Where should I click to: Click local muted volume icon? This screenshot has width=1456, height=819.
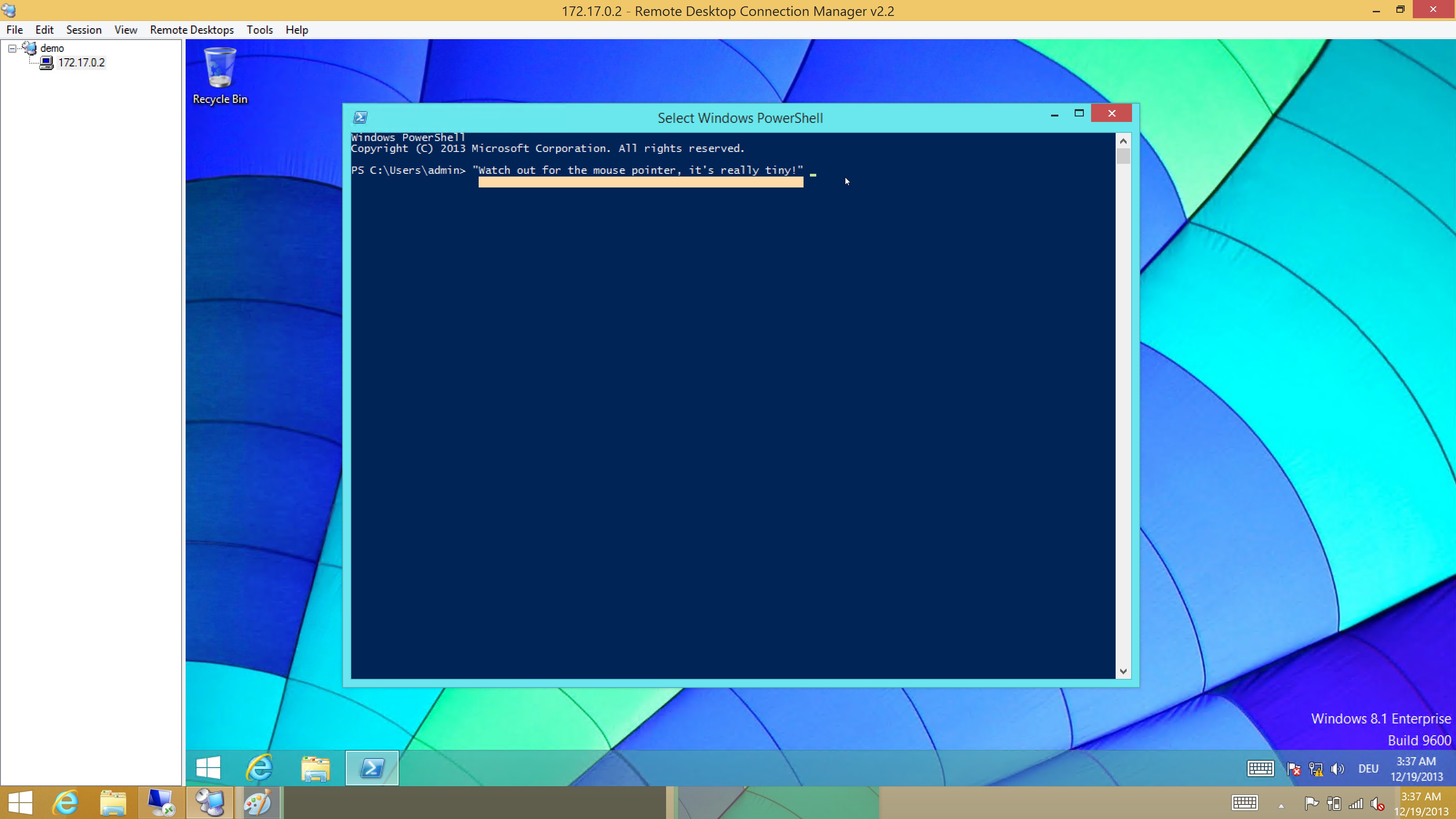pyautogui.click(x=1377, y=803)
